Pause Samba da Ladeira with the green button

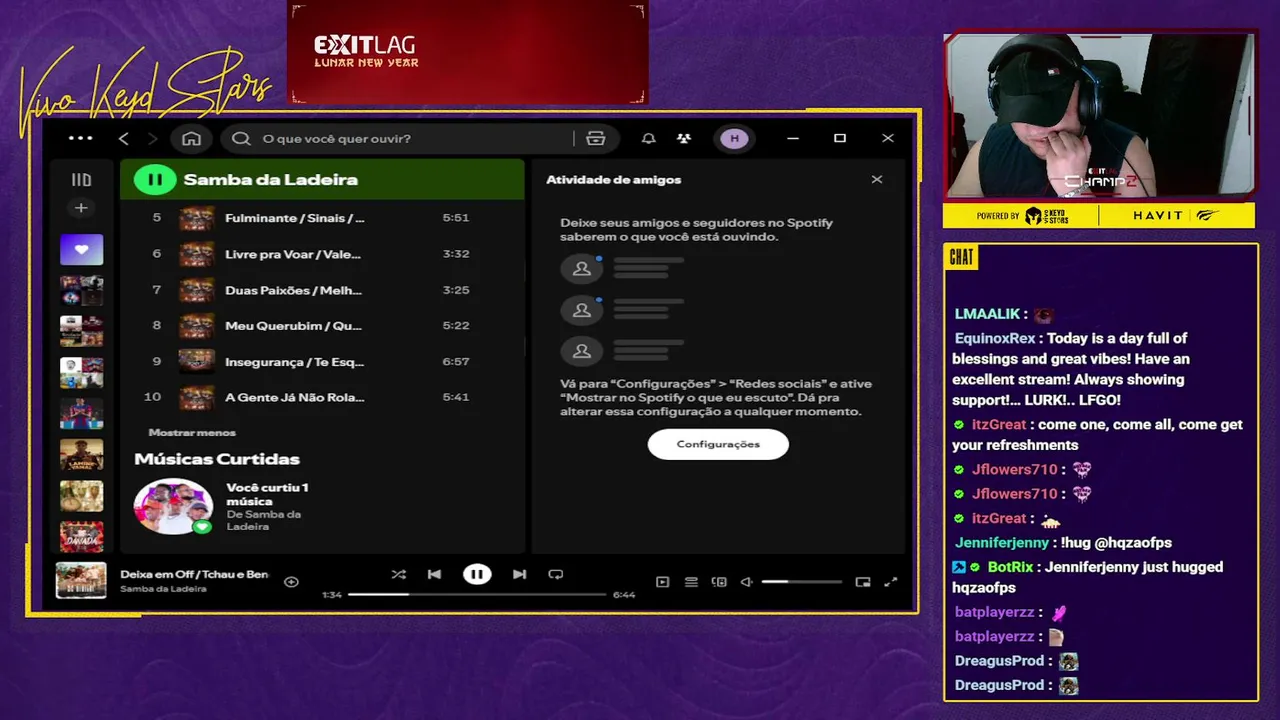[155, 180]
